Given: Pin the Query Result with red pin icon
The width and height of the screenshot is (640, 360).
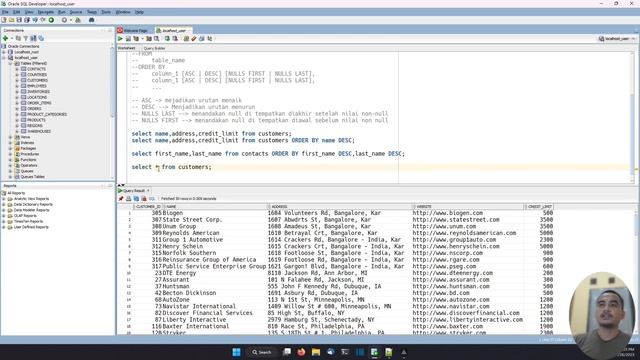Looking at the screenshot, I should [x=121, y=198].
